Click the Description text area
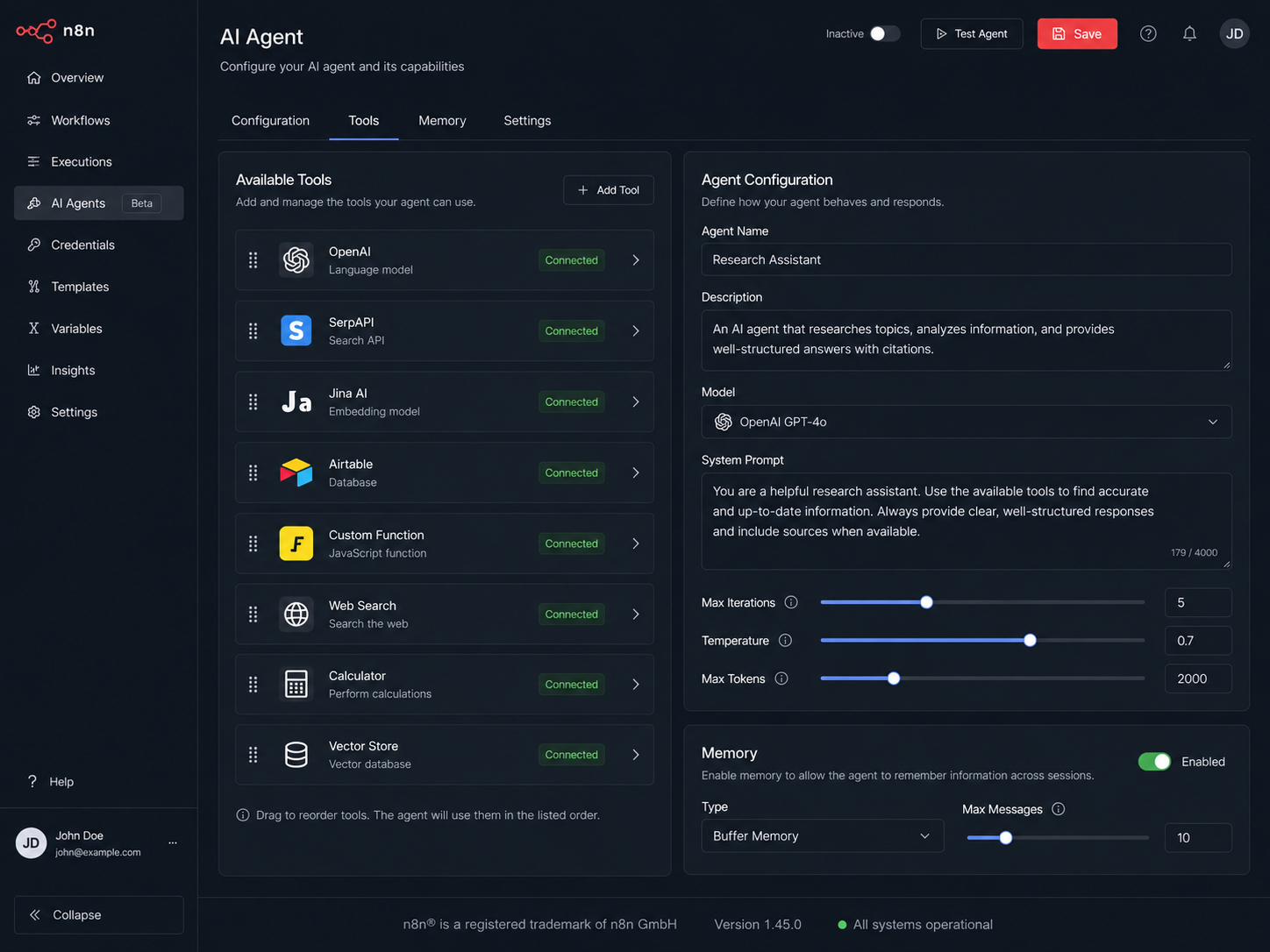Image resolution: width=1270 pixels, height=952 pixels. pyautogui.click(x=967, y=340)
